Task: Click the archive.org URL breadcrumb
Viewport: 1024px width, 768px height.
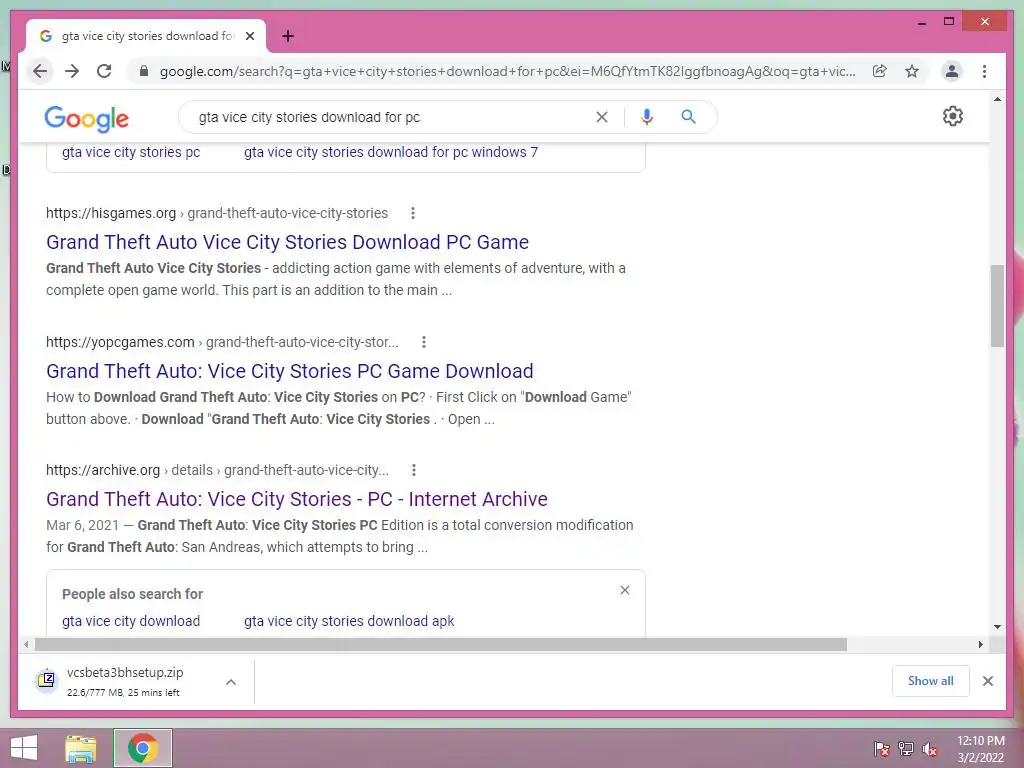Action: [217, 470]
